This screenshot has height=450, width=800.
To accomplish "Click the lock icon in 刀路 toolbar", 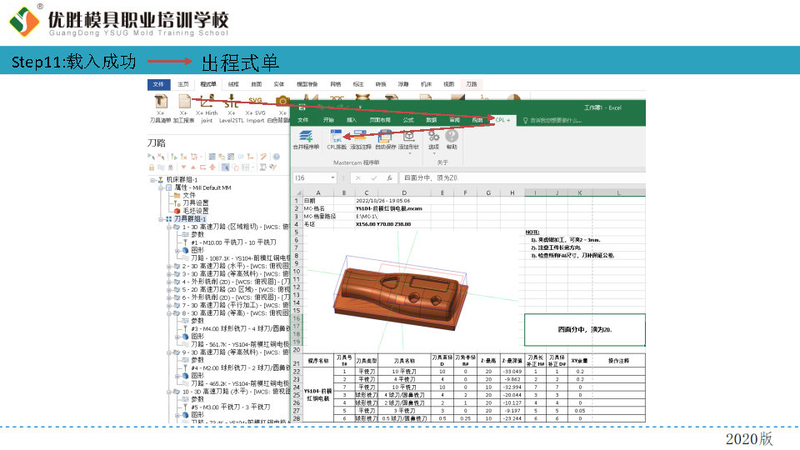I will (x=152, y=167).
